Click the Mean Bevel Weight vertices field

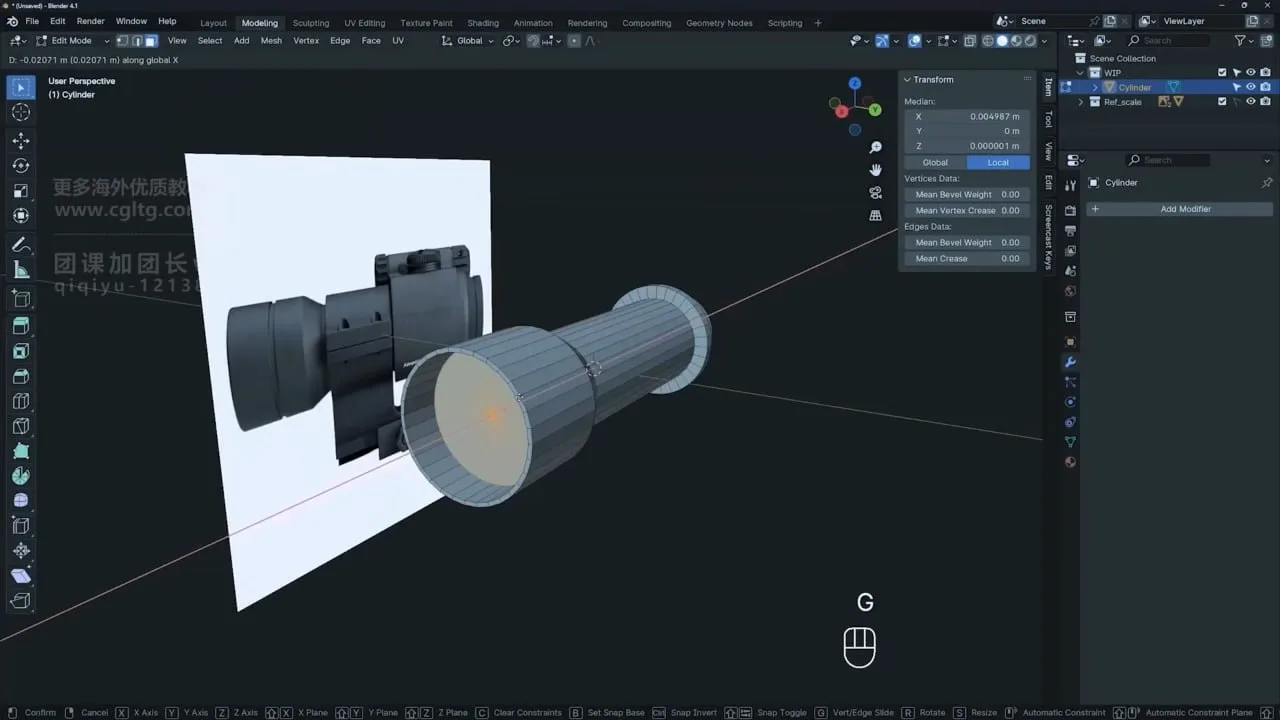[x=967, y=194]
